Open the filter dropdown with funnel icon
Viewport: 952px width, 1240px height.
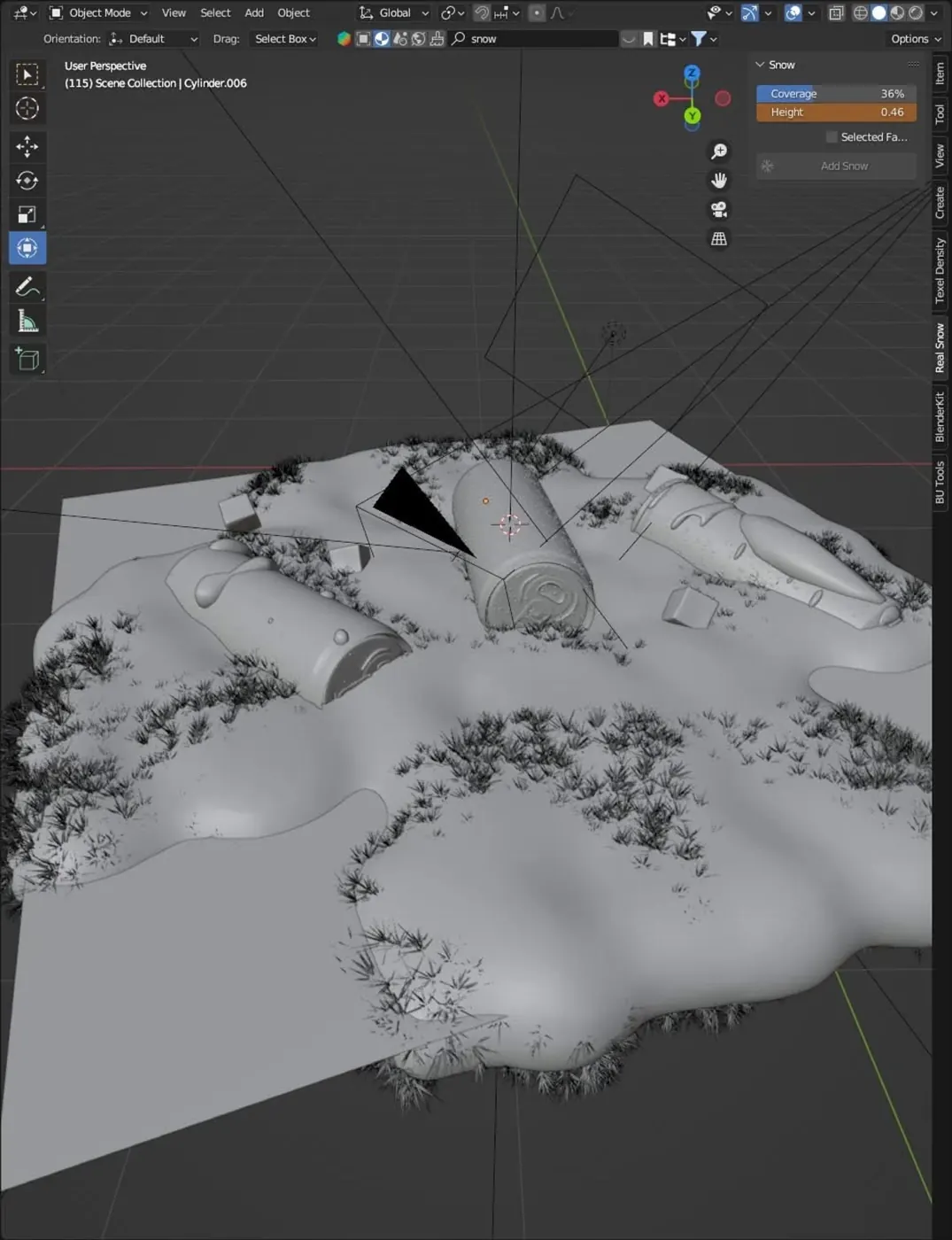click(703, 39)
